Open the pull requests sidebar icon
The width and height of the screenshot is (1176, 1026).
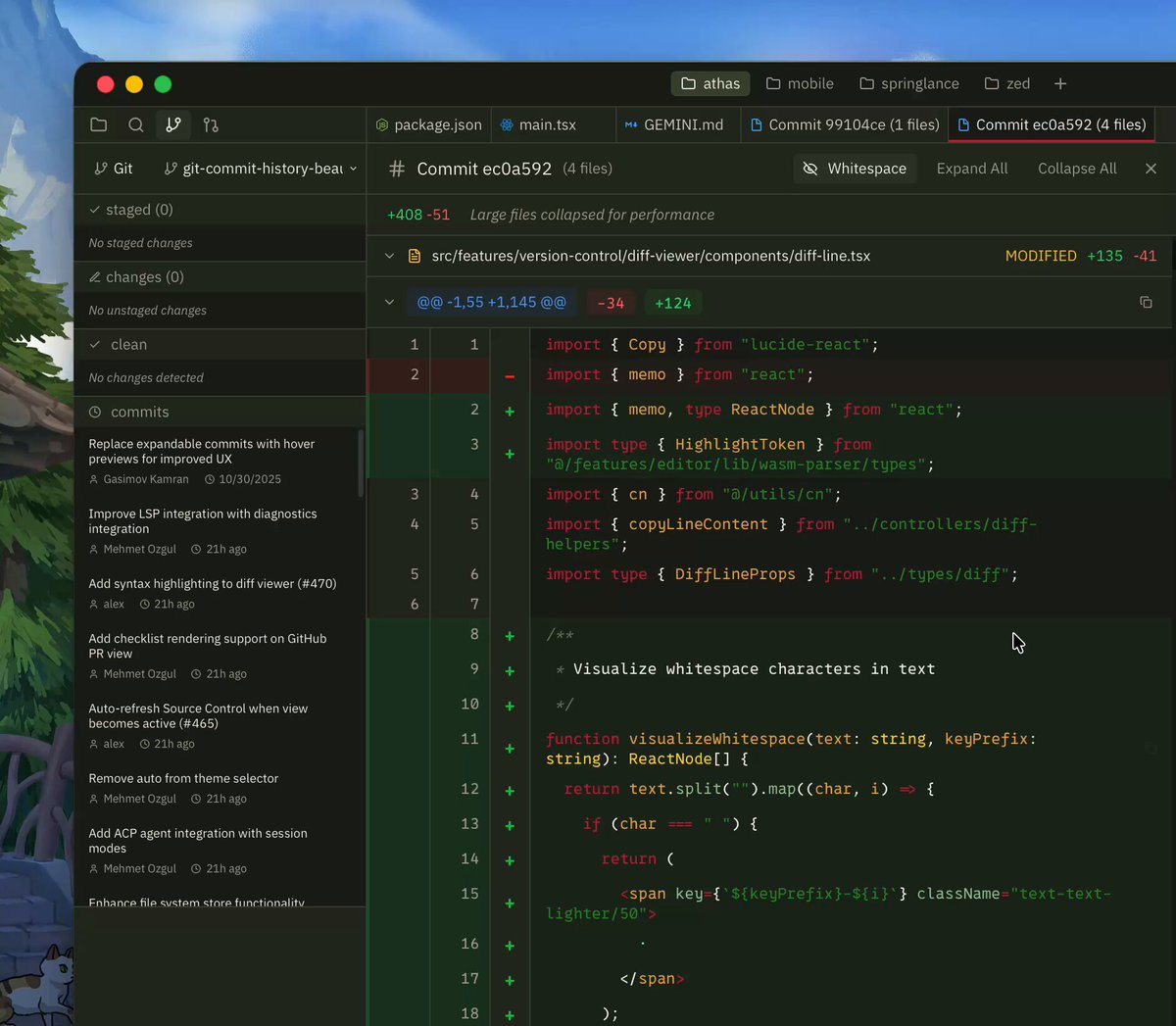coord(211,125)
